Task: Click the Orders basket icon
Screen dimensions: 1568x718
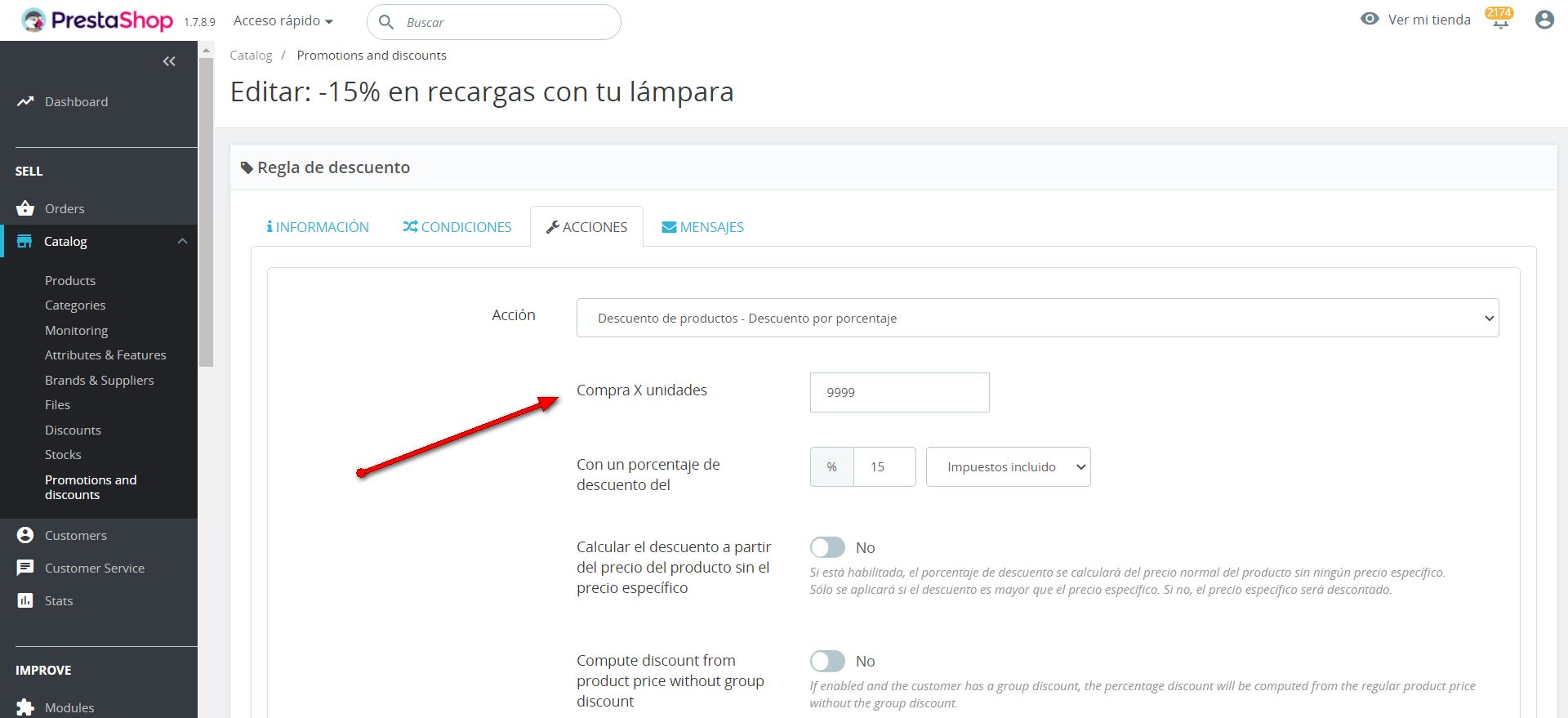Action: (x=25, y=208)
